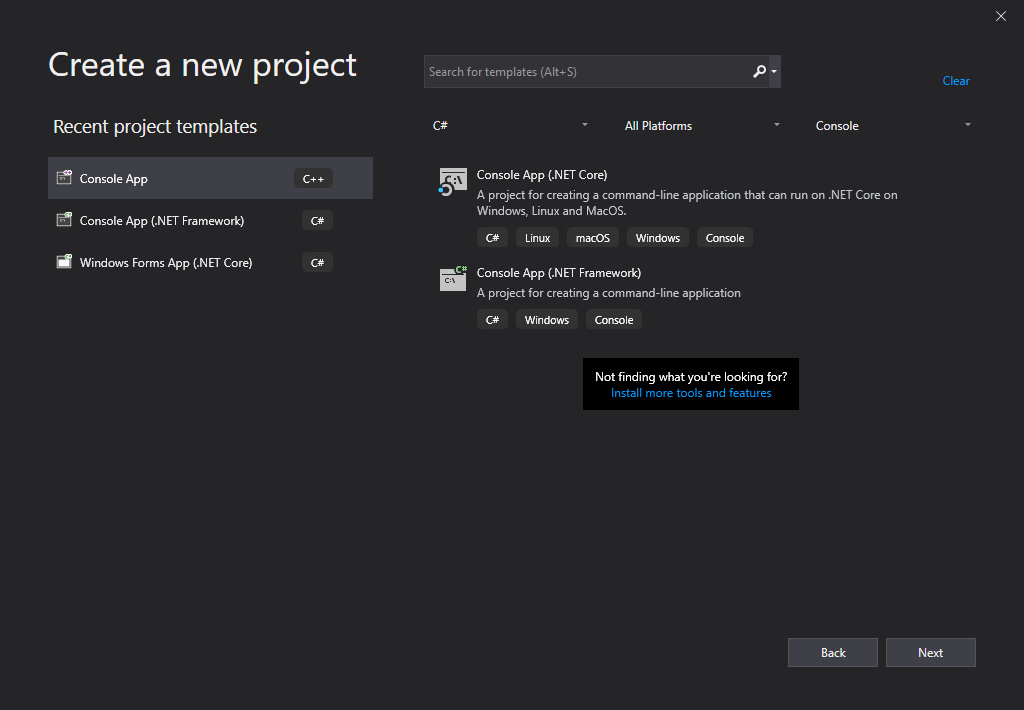Image resolution: width=1024 pixels, height=710 pixels.
Task: Select Console App (.NET Core) template title
Action: click(x=542, y=175)
